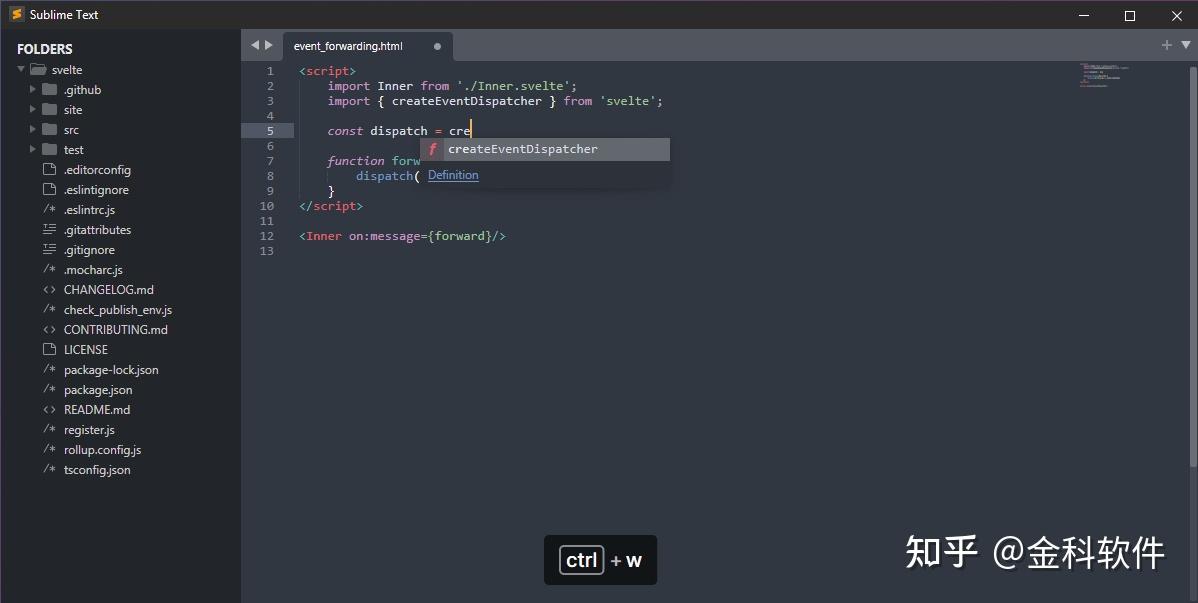
Task: Expand the site folder arrow
Action: pos(32,109)
